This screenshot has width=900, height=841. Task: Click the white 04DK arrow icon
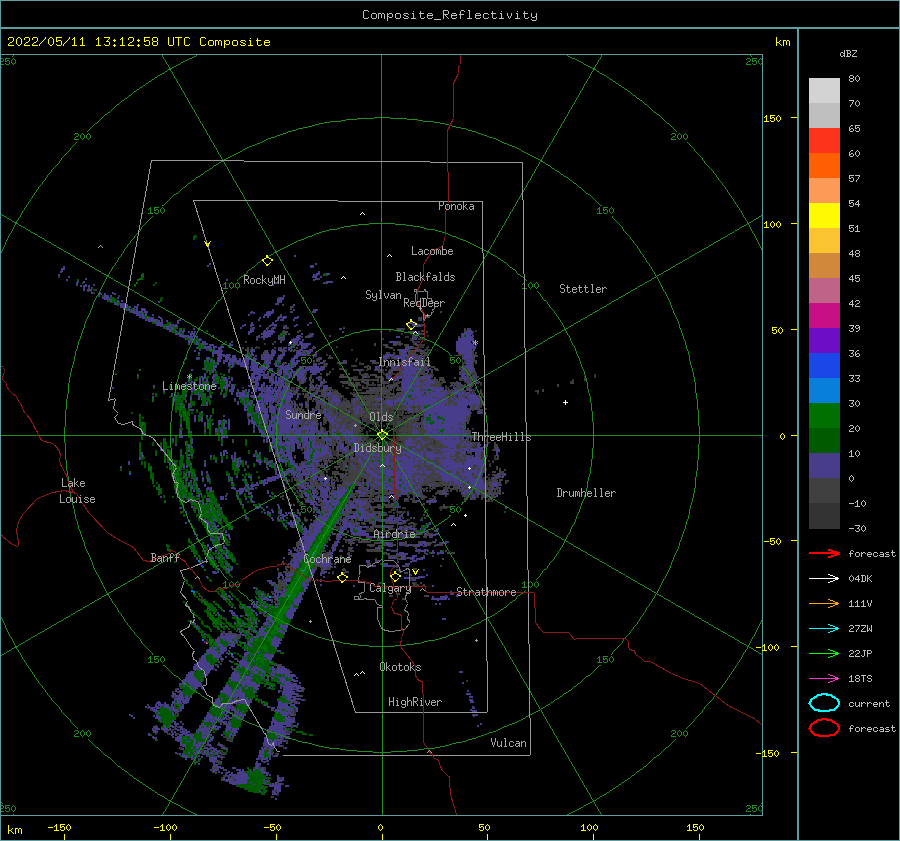pyautogui.click(x=824, y=578)
